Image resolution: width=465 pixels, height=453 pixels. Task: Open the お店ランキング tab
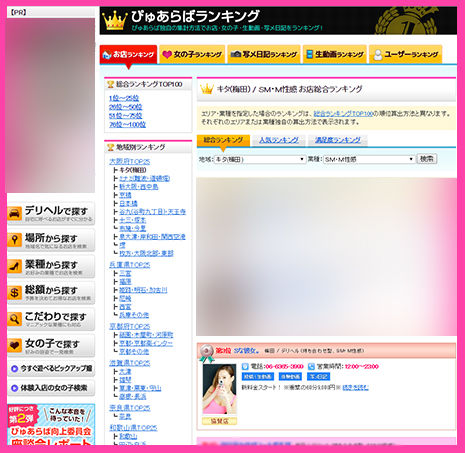[x=128, y=54]
